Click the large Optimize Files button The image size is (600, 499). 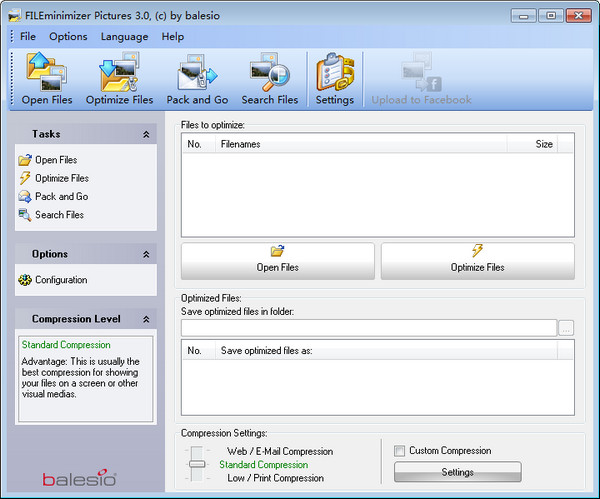(x=478, y=261)
